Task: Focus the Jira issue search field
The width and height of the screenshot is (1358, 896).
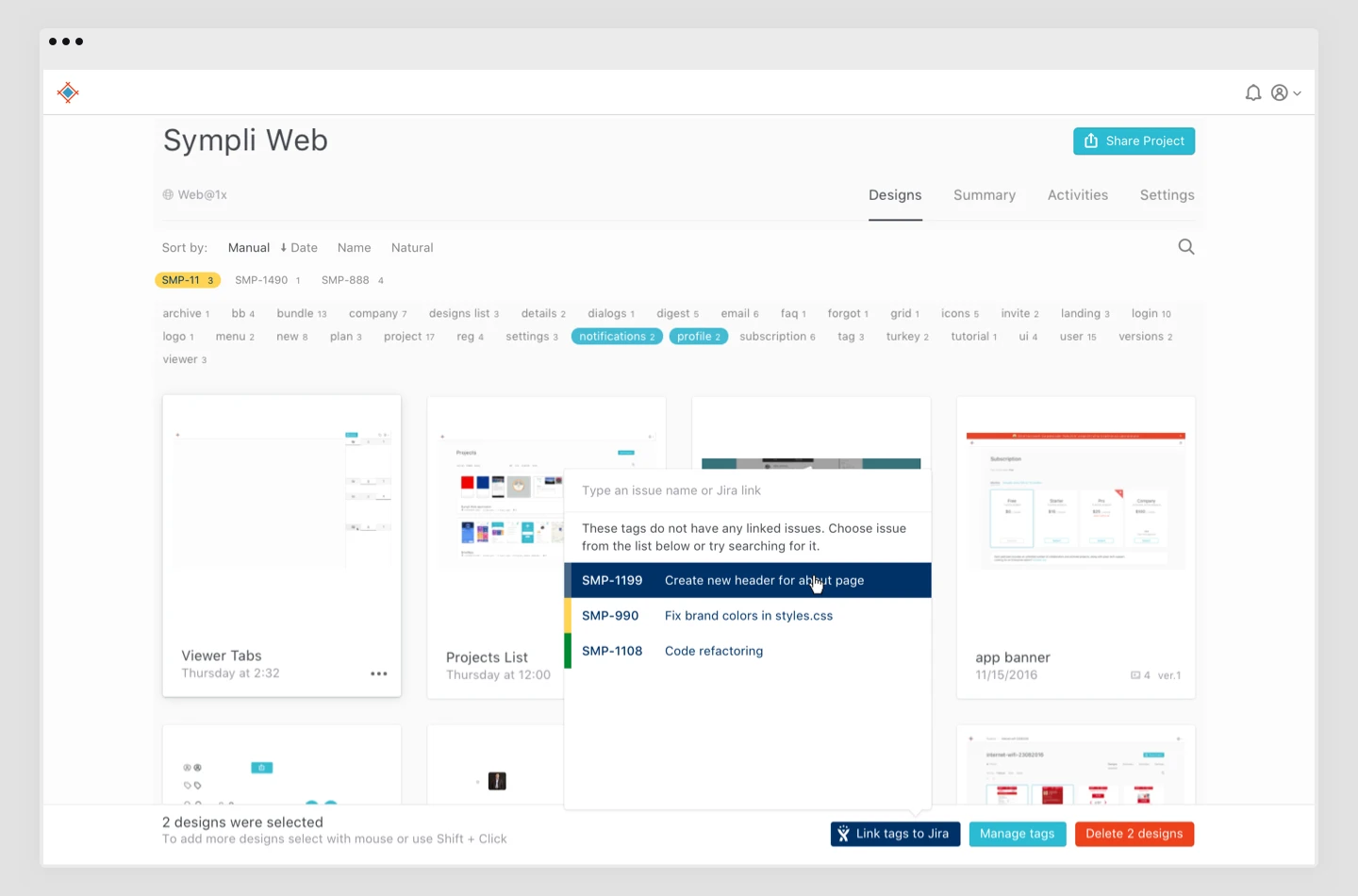Action: tap(747, 490)
